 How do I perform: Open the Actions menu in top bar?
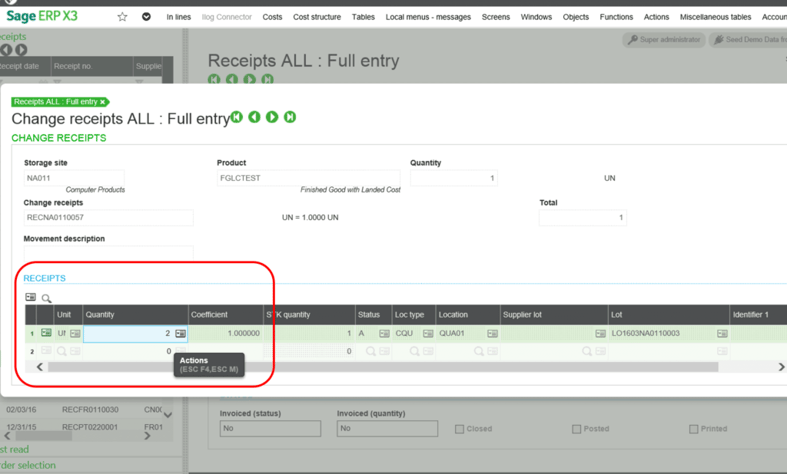click(657, 17)
